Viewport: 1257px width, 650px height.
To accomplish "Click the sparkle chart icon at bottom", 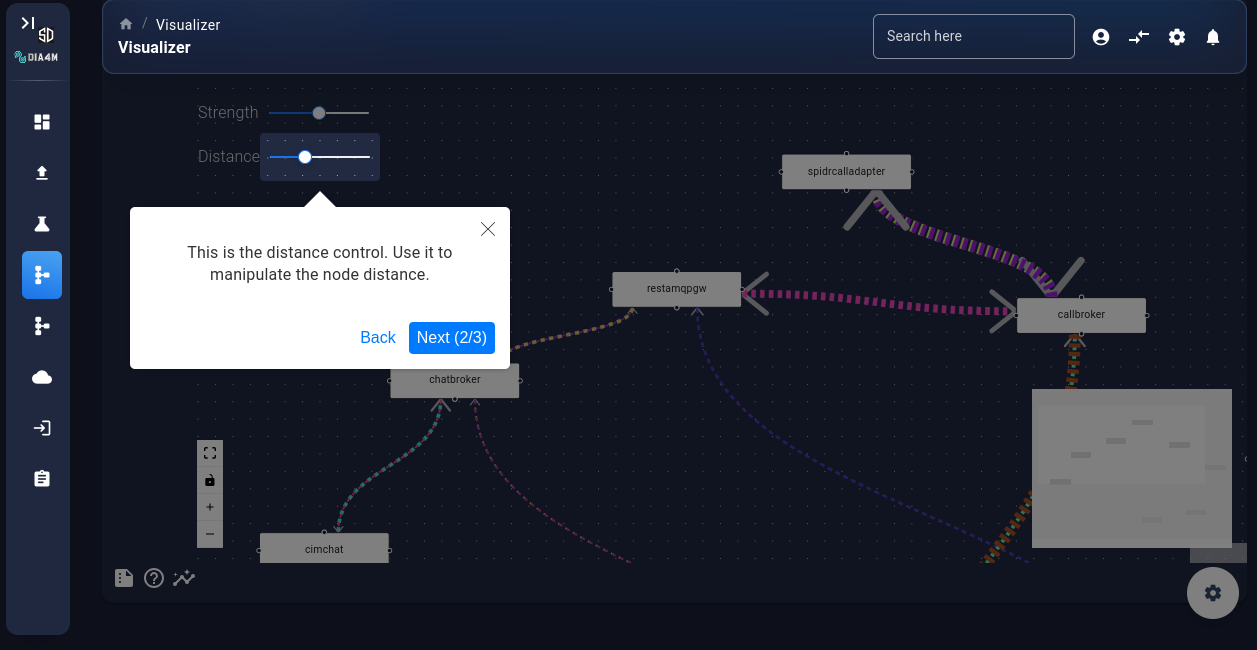I will 184,578.
